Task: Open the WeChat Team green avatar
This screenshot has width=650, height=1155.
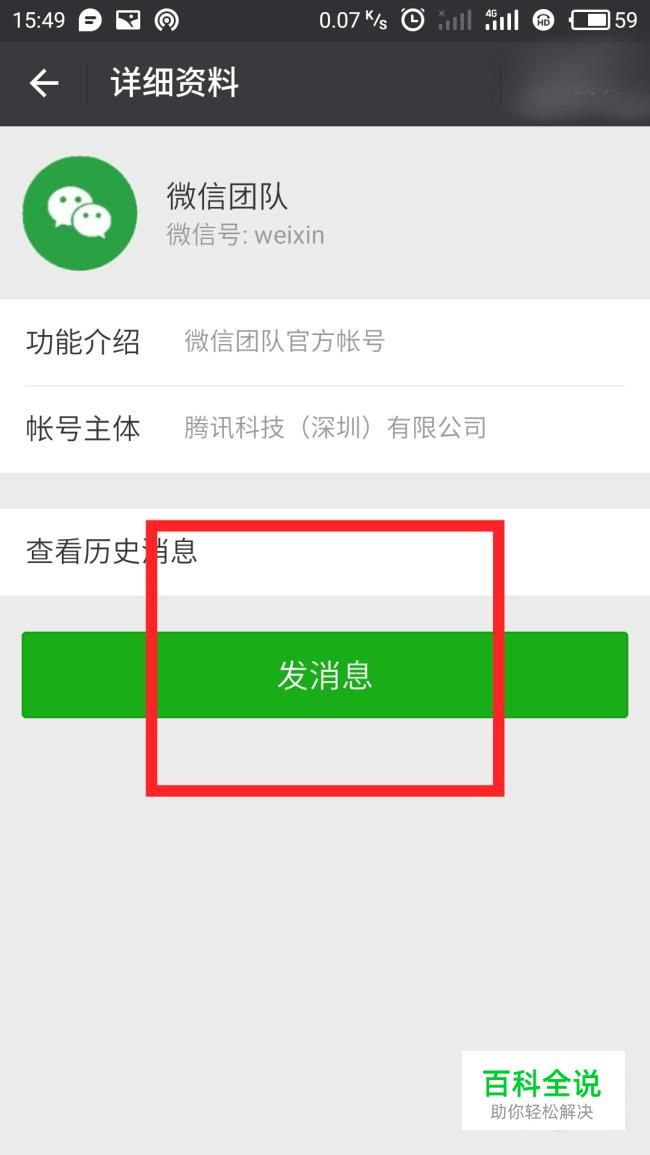Action: point(80,213)
